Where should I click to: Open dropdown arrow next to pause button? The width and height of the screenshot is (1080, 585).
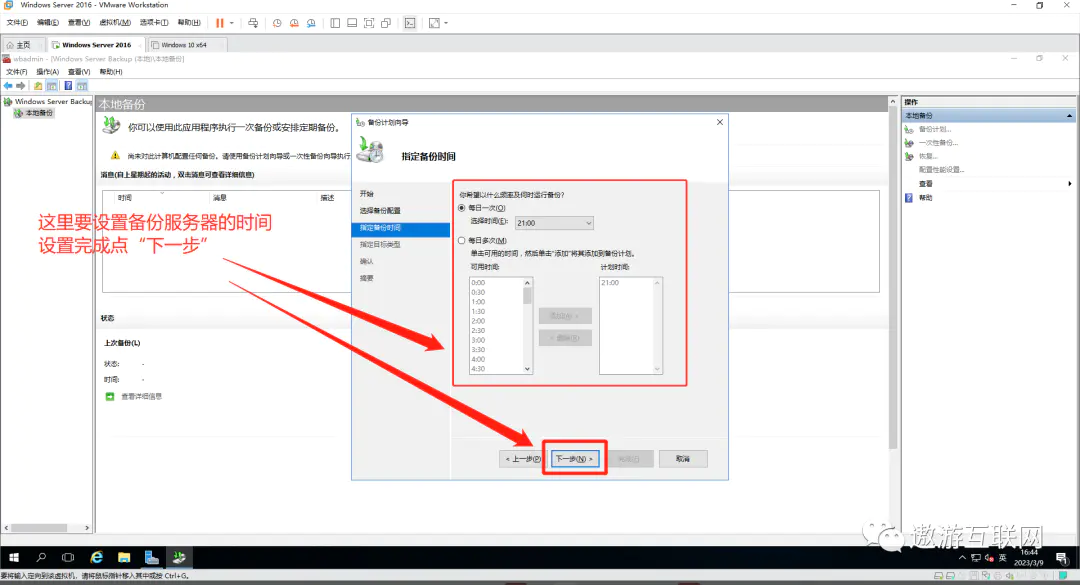tap(232, 22)
